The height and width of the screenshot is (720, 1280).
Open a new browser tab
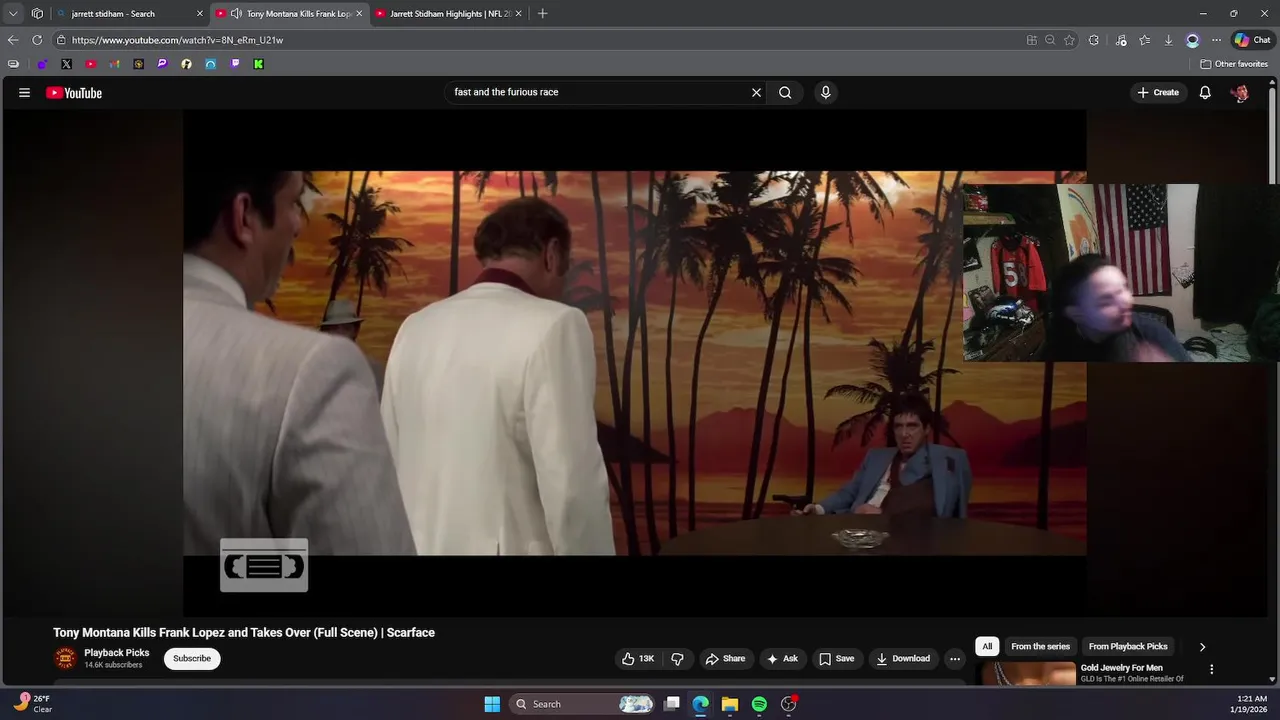[542, 14]
